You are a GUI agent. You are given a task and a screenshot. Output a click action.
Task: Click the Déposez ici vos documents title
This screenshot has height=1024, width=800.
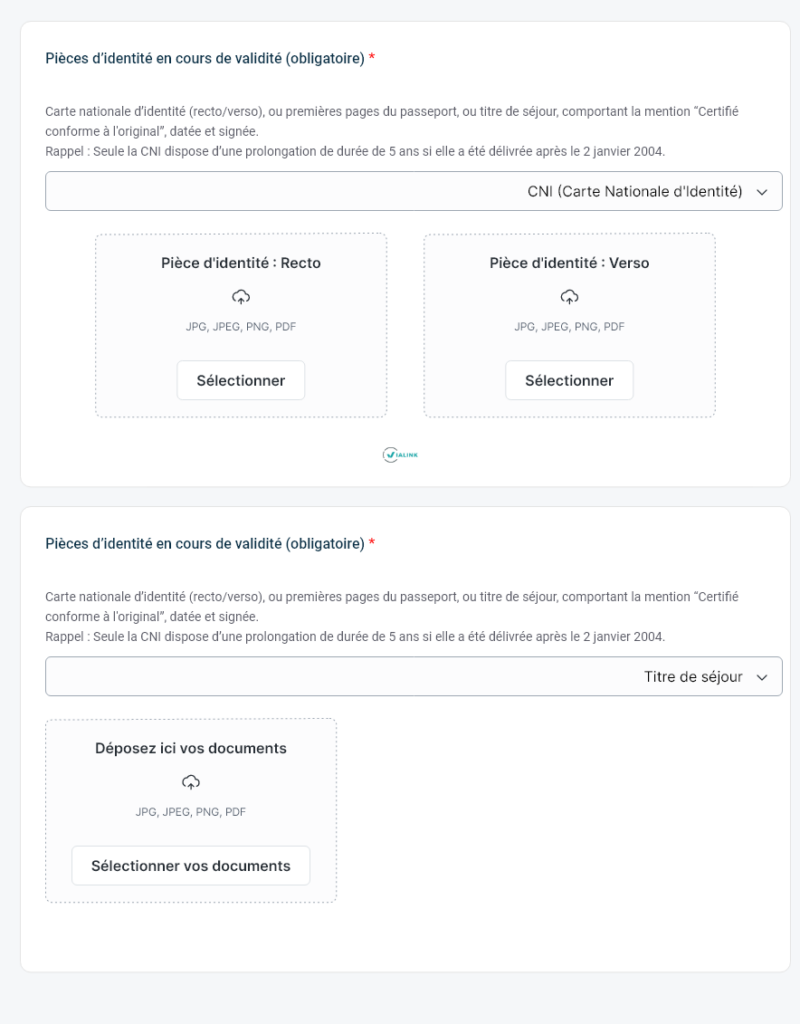point(191,748)
